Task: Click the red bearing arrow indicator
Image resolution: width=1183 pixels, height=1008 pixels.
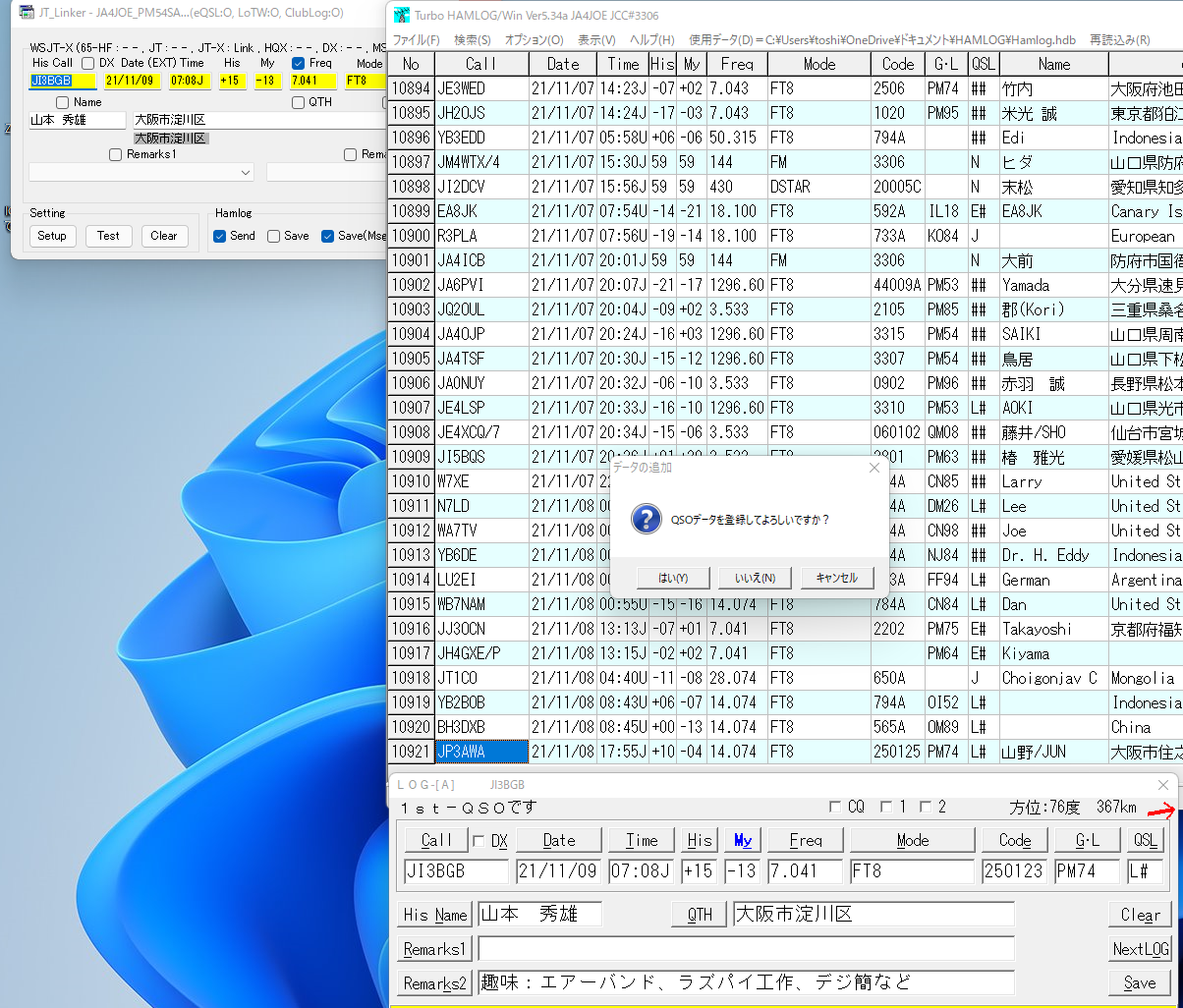Action: 1164,810
